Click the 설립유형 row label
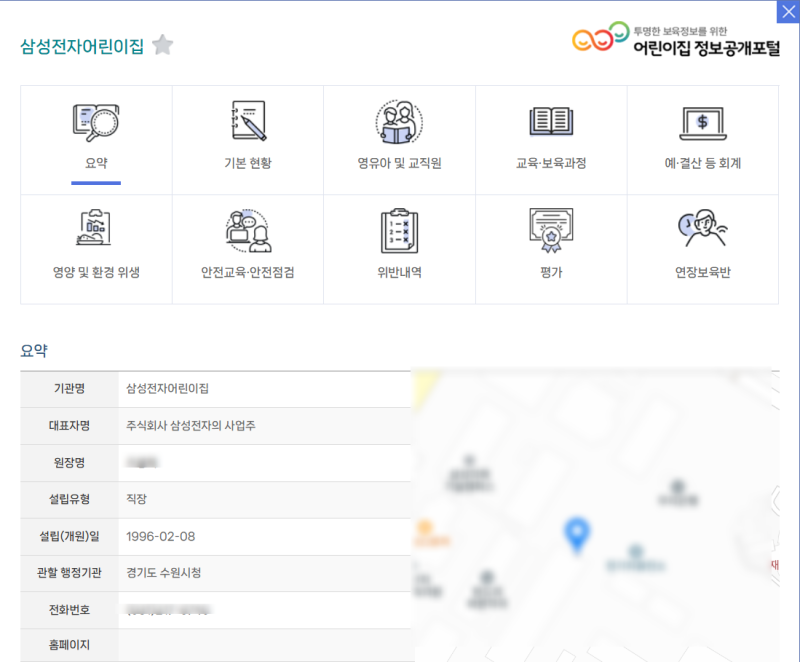Viewport: 800px width, 662px height. coord(69,499)
